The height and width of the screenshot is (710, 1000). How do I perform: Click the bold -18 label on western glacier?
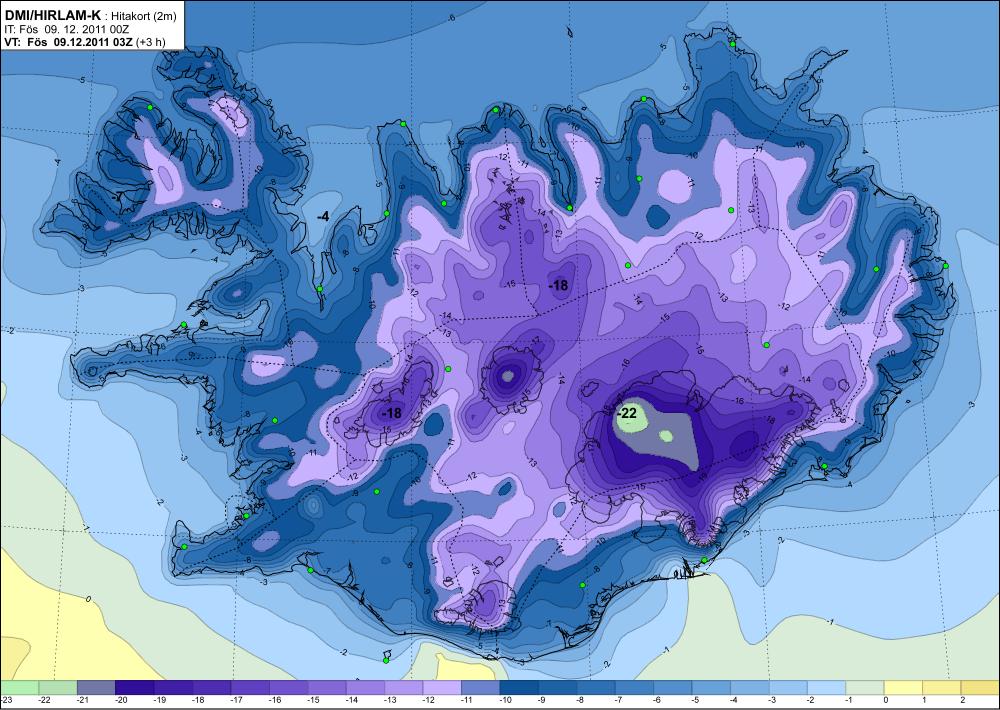pyautogui.click(x=391, y=413)
